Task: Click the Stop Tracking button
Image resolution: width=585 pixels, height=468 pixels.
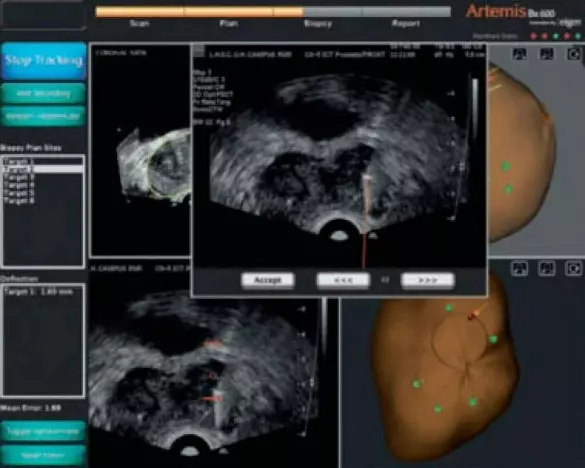Action: click(44, 61)
